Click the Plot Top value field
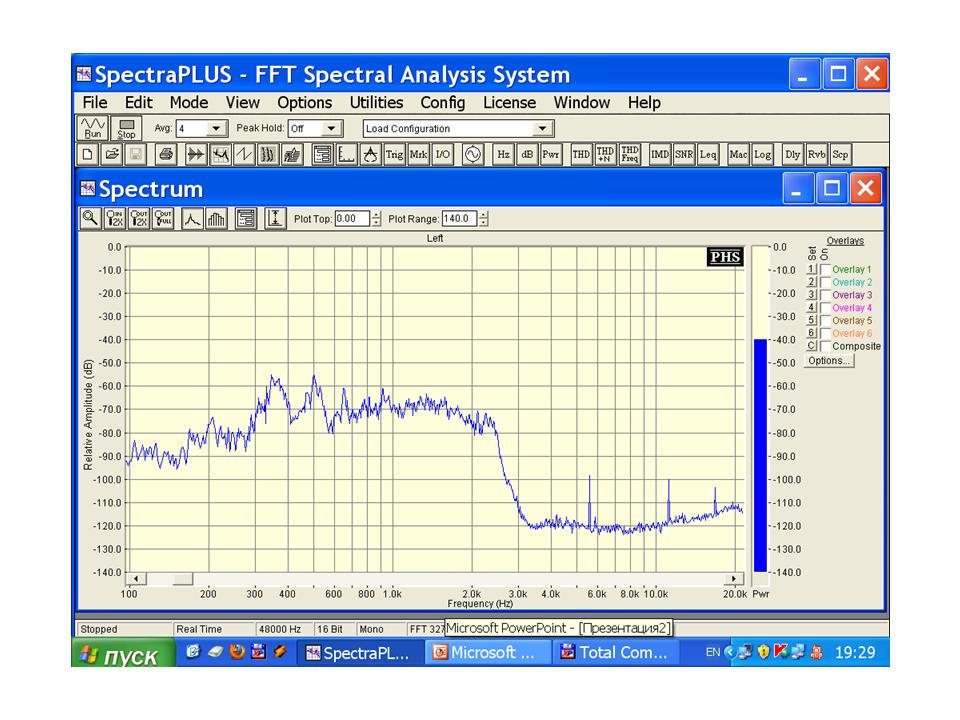 click(352, 219)
